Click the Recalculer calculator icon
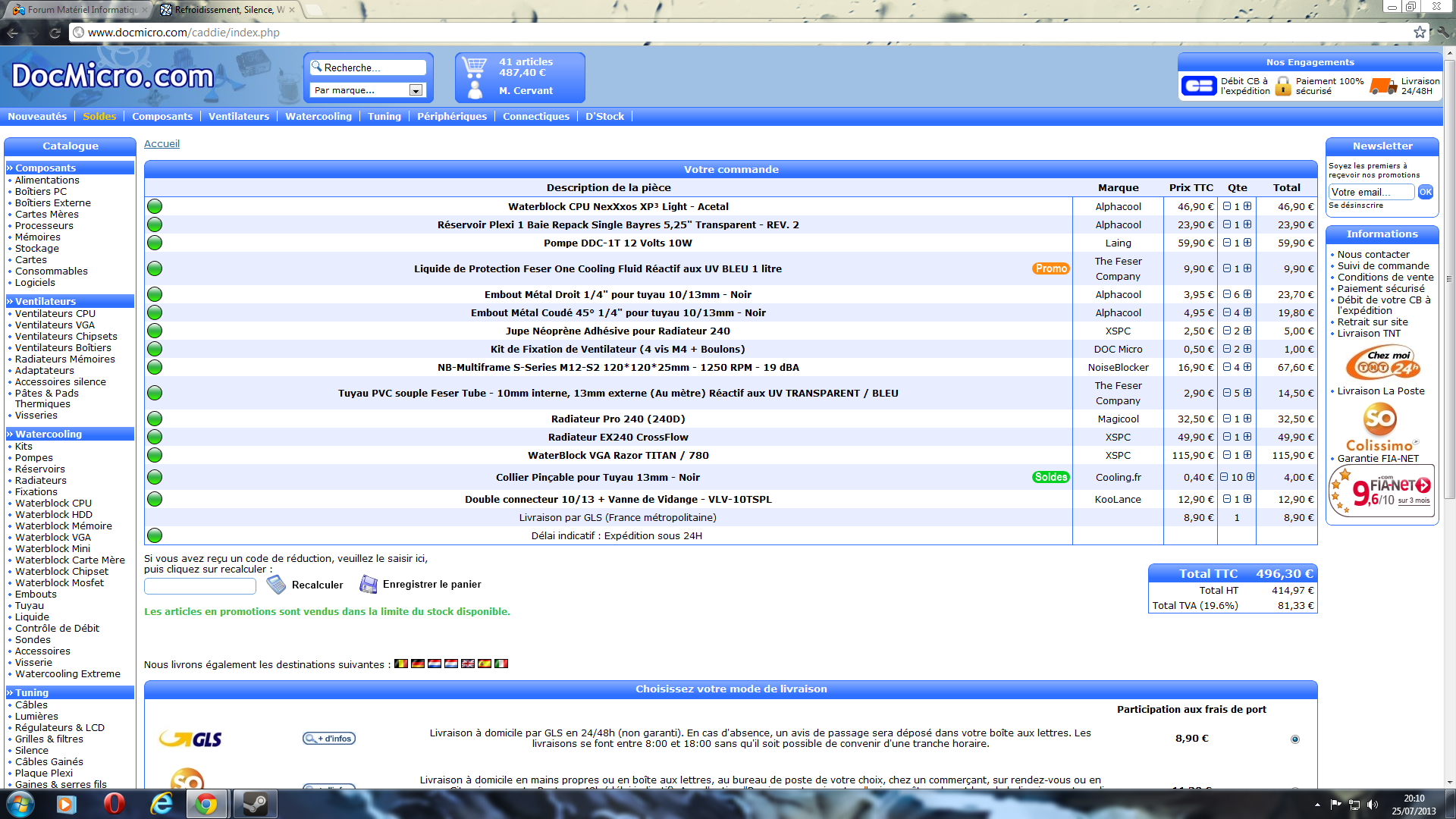 277,584
